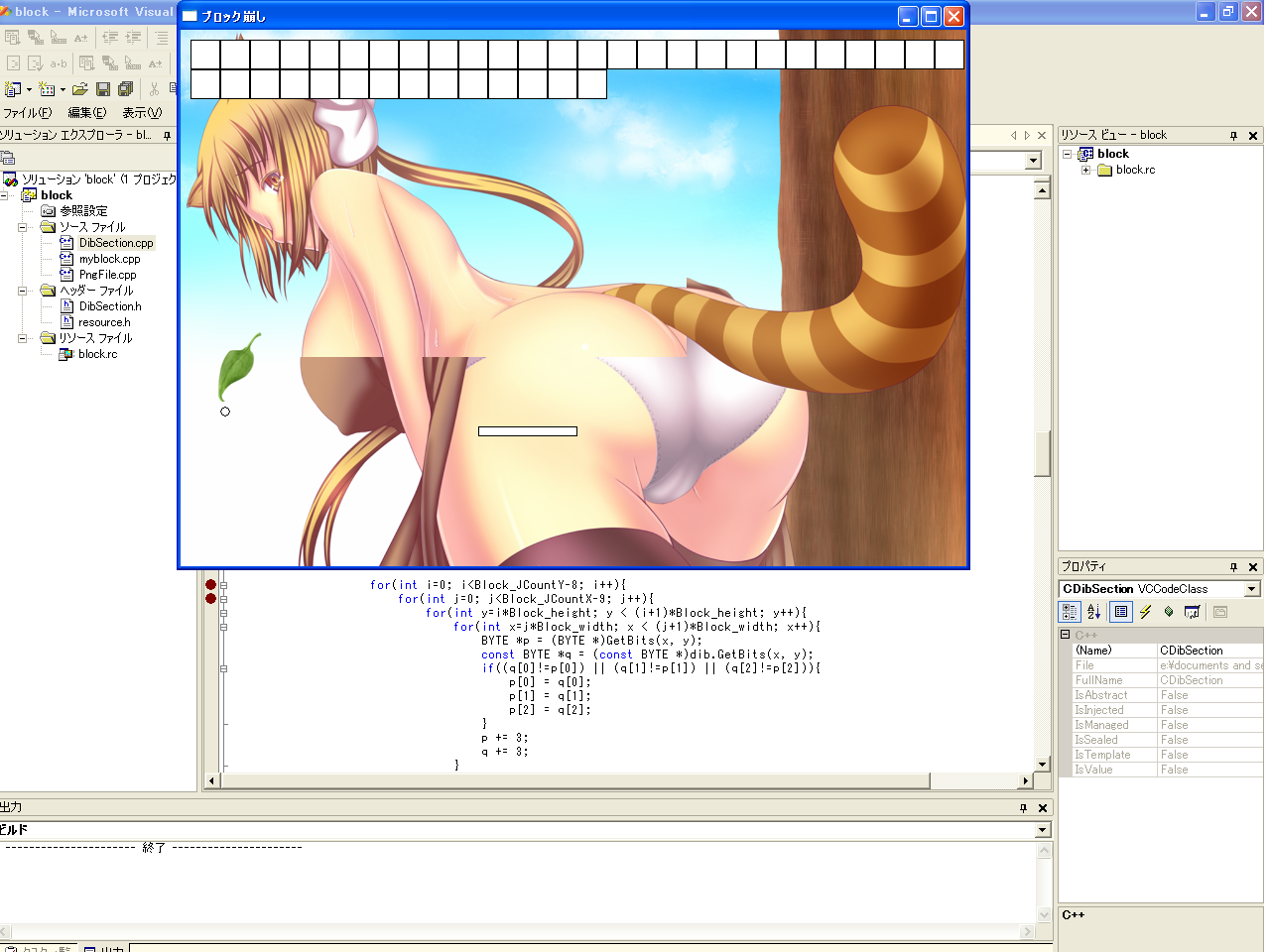The image size is (1270, 952).
Task: Click the New Project toolbar icon
Action: (x=13, y=89)
